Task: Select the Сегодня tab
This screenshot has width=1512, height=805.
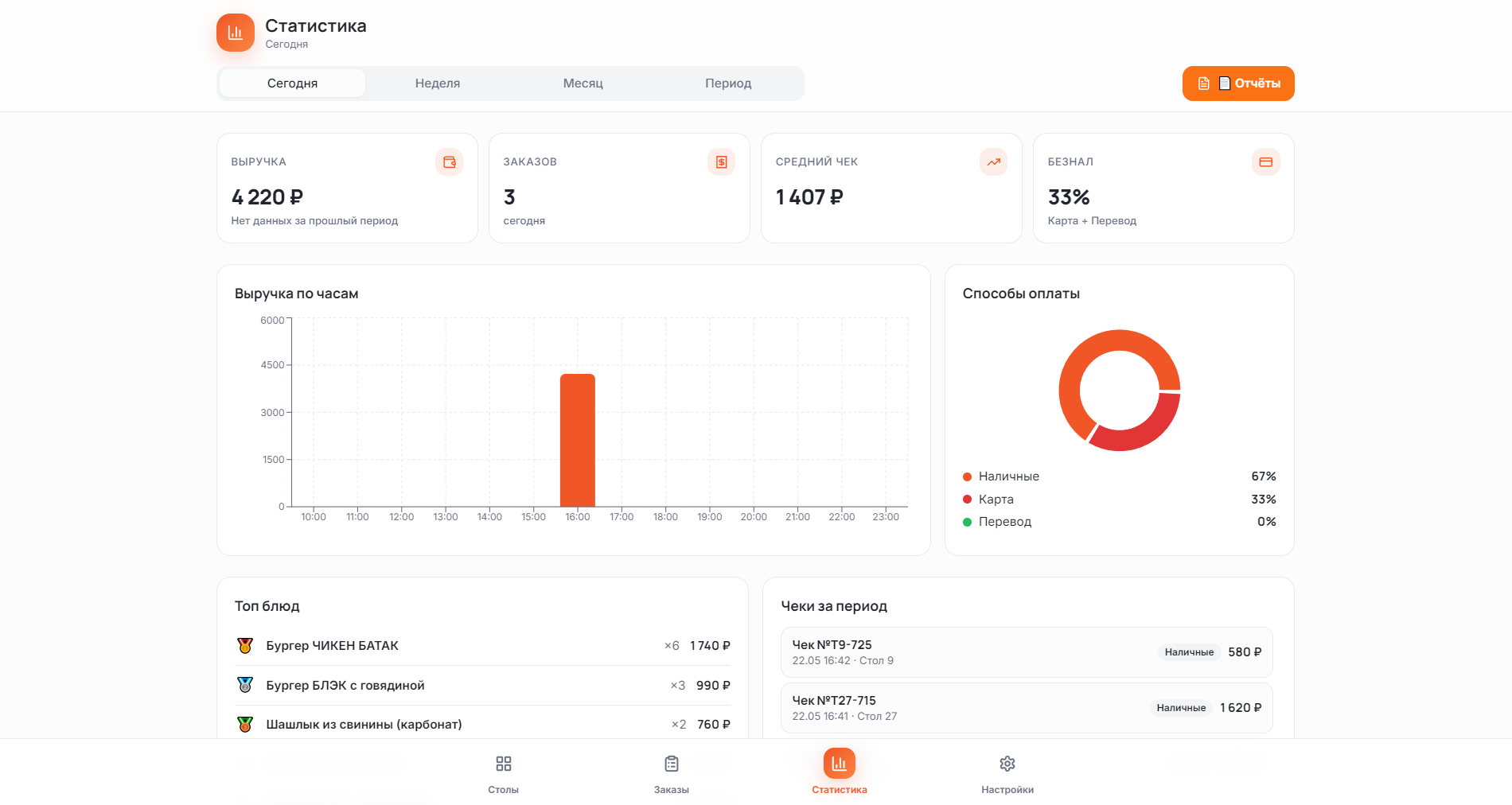Action: pyautogui.click(x=292, y=84)
